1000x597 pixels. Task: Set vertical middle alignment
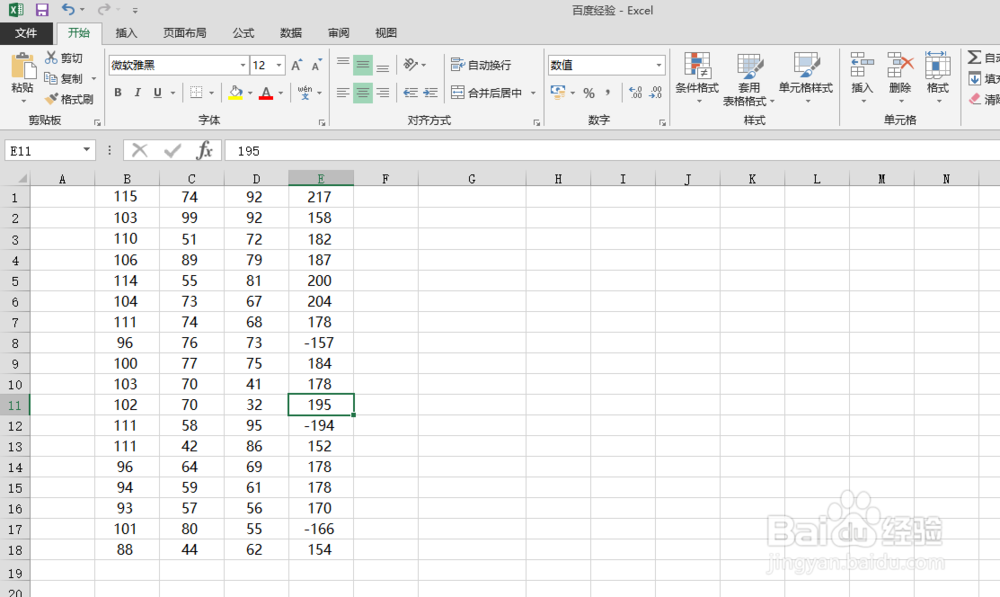point(363,64)
